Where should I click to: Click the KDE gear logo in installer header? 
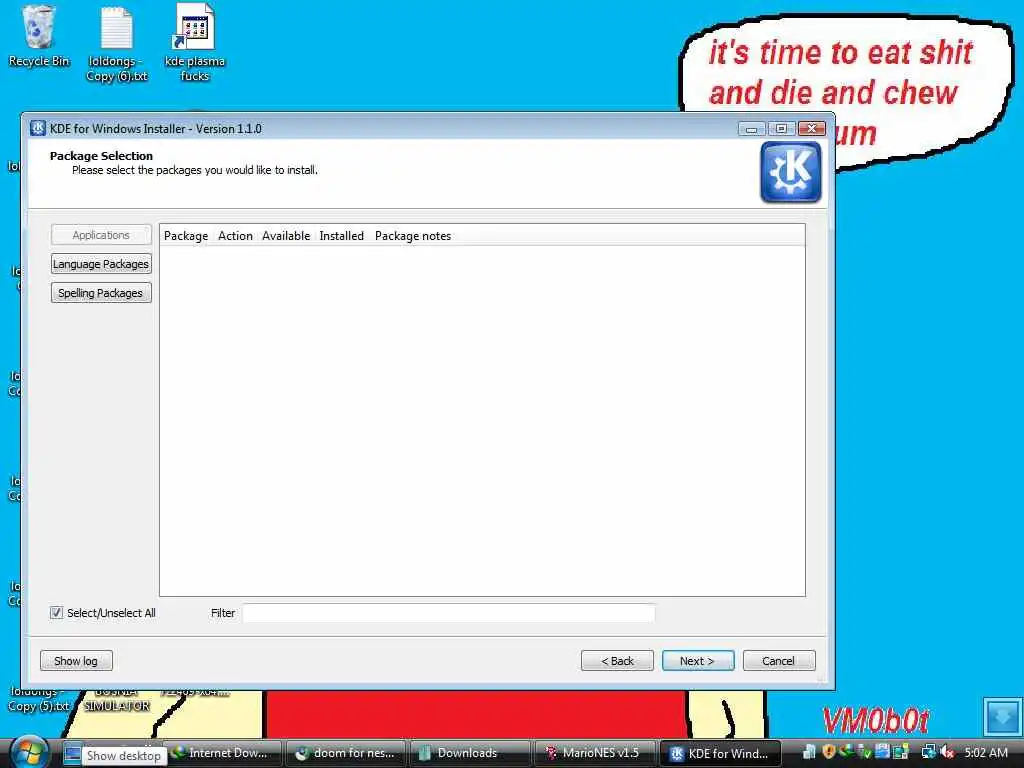pos(791,172)
